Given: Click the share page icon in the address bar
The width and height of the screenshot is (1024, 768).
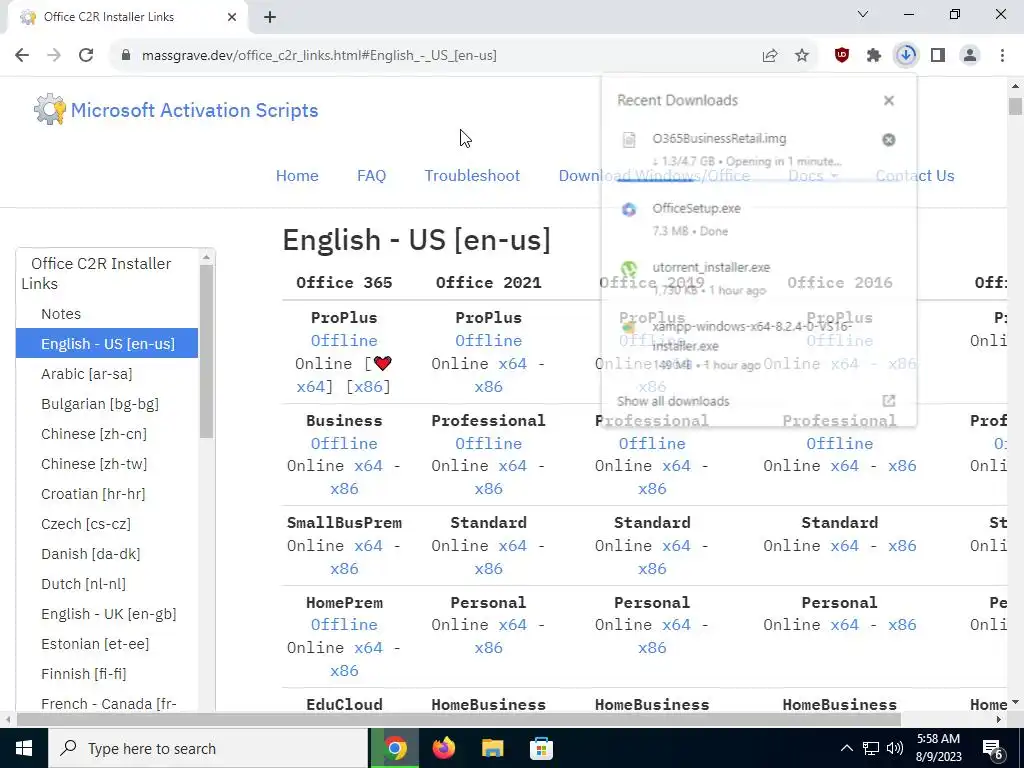Looking at the screenshot, I should (x=770, y=56).
